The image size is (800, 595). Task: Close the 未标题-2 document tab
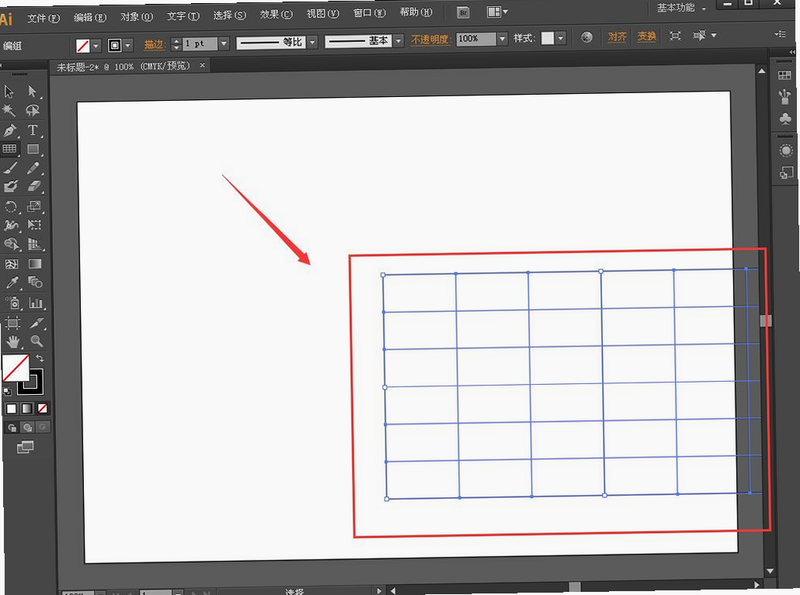coord(202,65)
